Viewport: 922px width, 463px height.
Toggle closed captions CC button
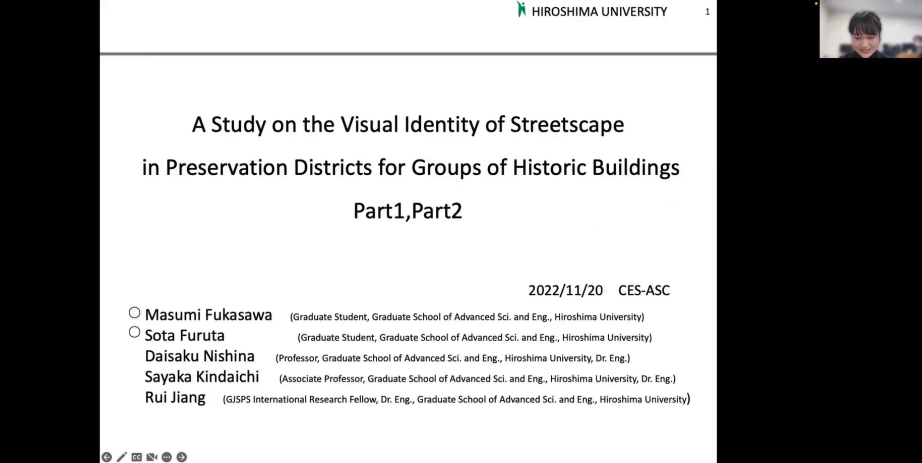tap(137, 457)
